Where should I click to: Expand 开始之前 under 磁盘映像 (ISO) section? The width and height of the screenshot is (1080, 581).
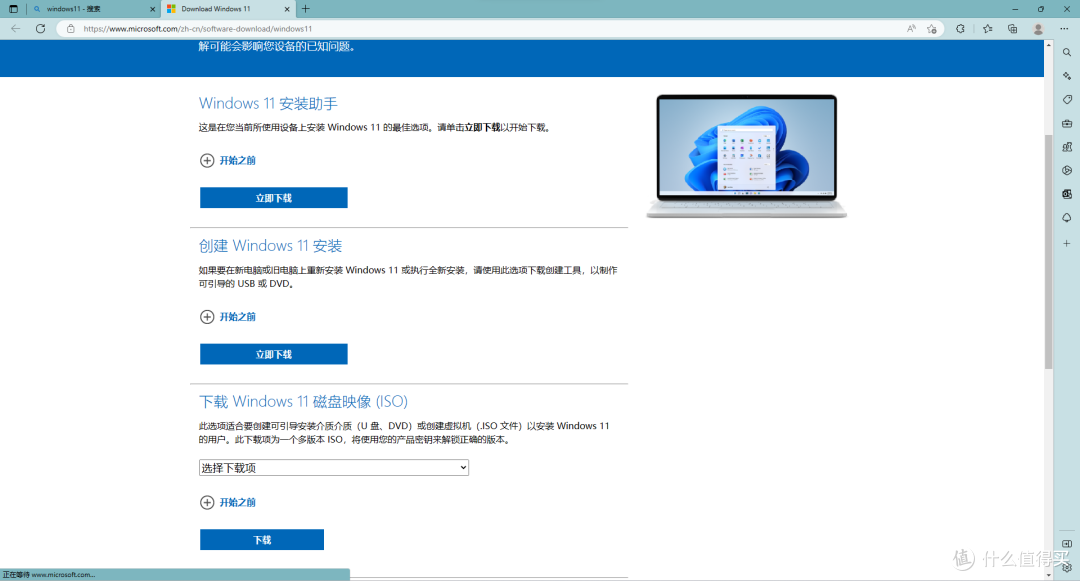click(227, 503)
